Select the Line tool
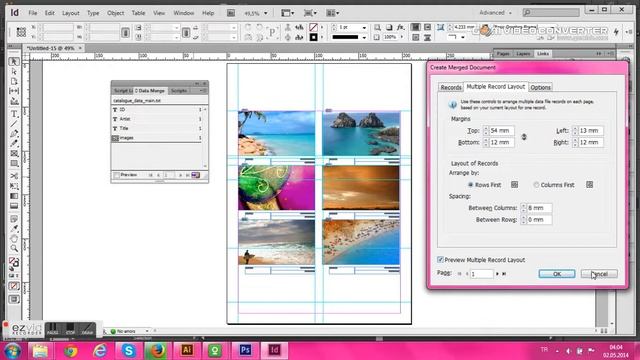This screenshot has width=640, height=360. [14, 124]
